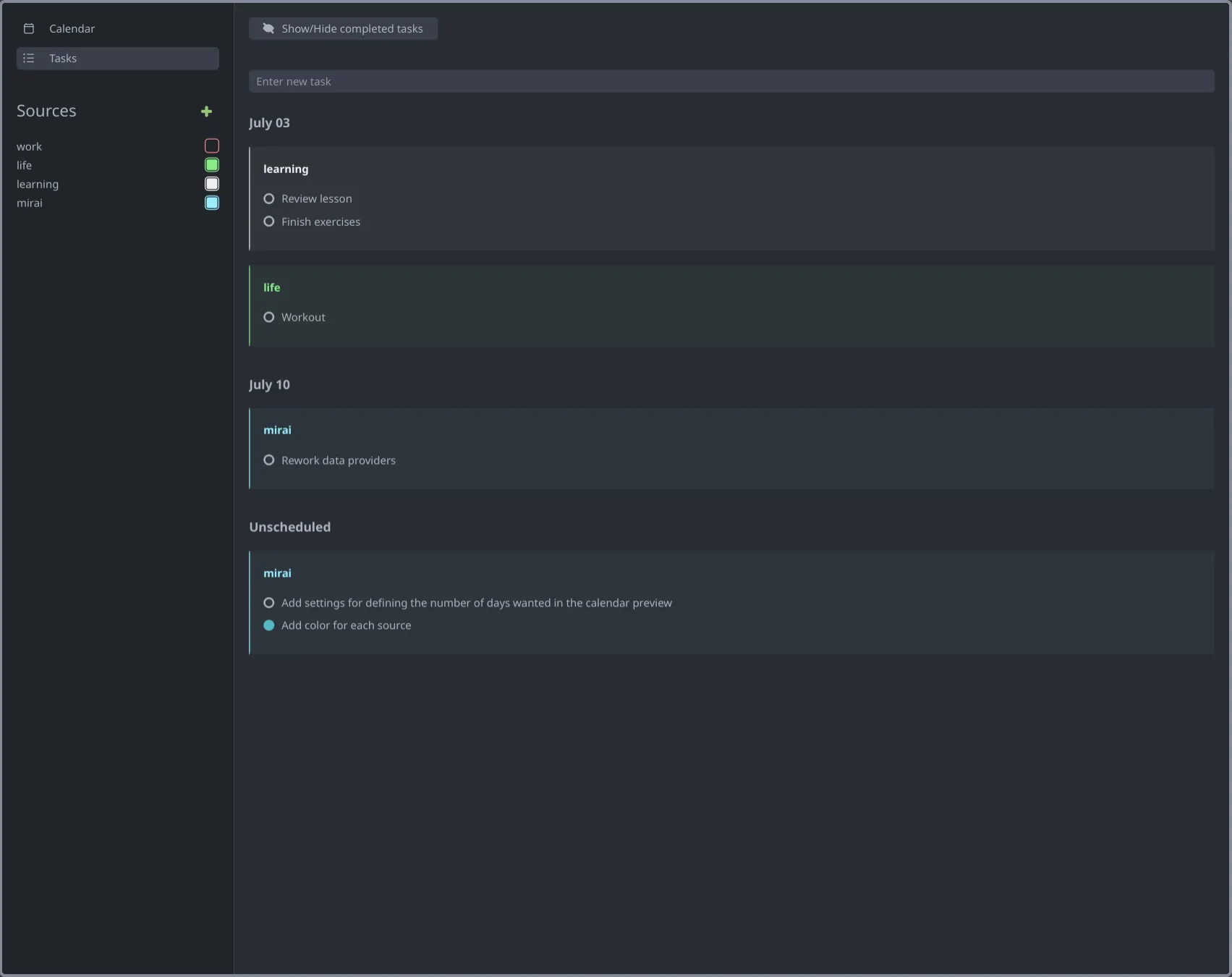The height and width of the screenshot is (977, 1232).
Task: Toggle the learning source white color box
Action: click(x=212, y=184)
